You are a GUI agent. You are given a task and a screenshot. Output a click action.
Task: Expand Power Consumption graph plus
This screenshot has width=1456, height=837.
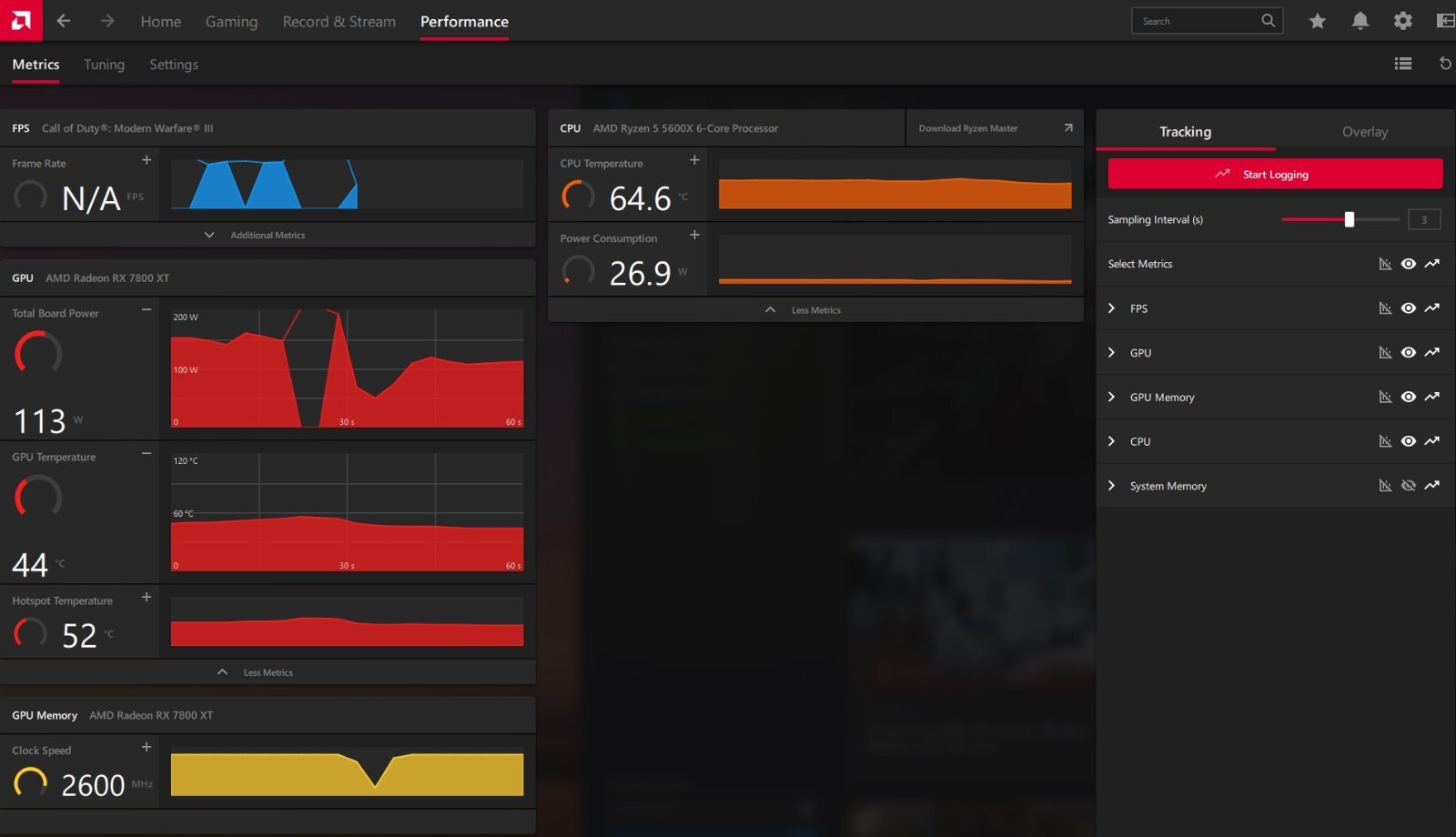[694, 235]
